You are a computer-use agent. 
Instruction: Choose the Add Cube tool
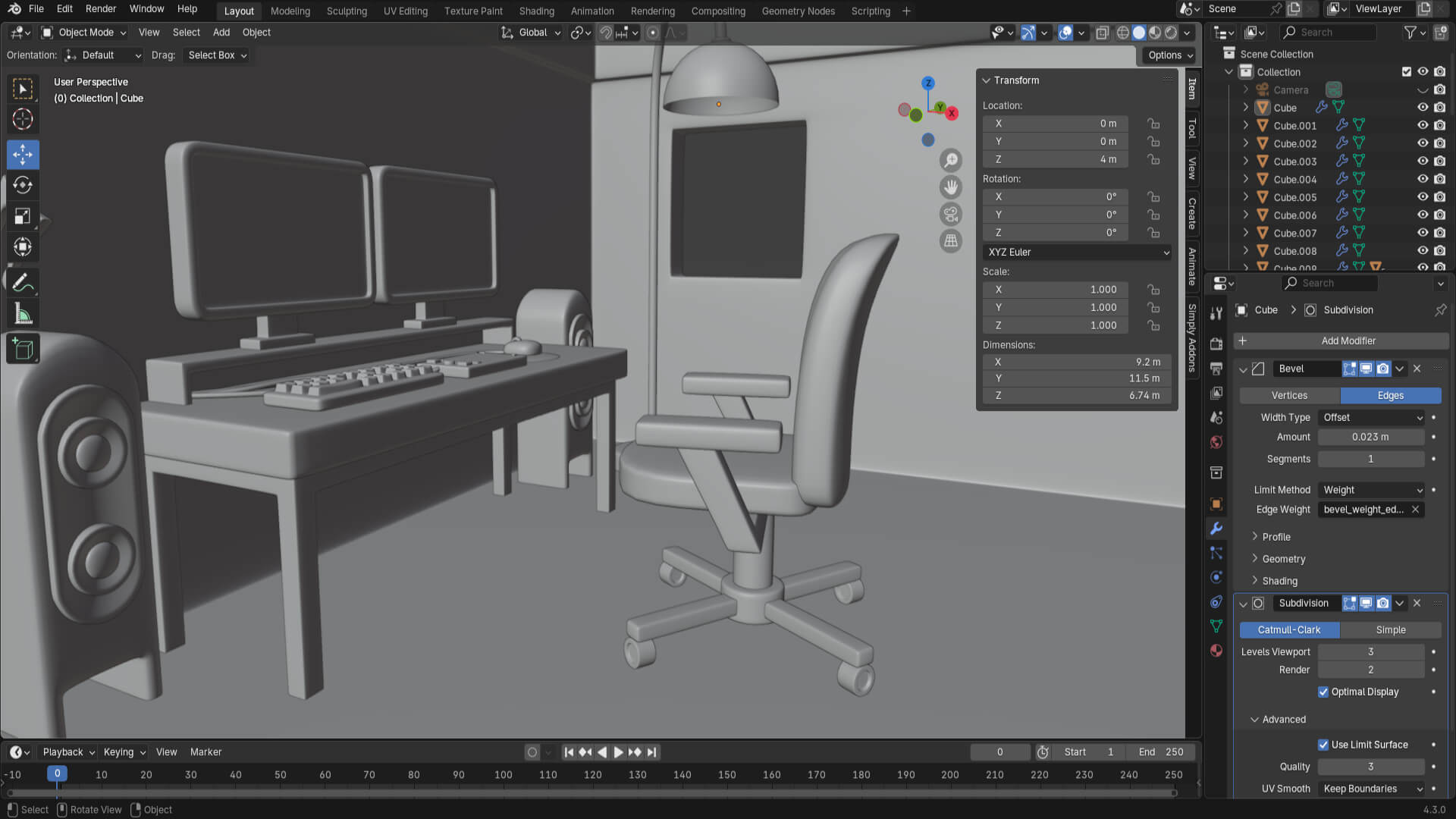[23, 349]
